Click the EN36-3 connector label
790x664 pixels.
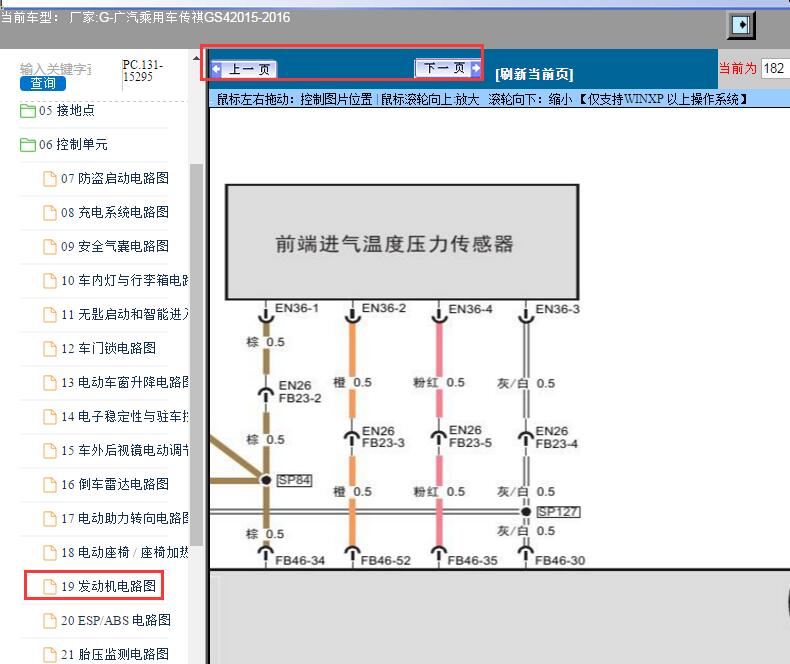pyautogui.click(x=557, y=309)
